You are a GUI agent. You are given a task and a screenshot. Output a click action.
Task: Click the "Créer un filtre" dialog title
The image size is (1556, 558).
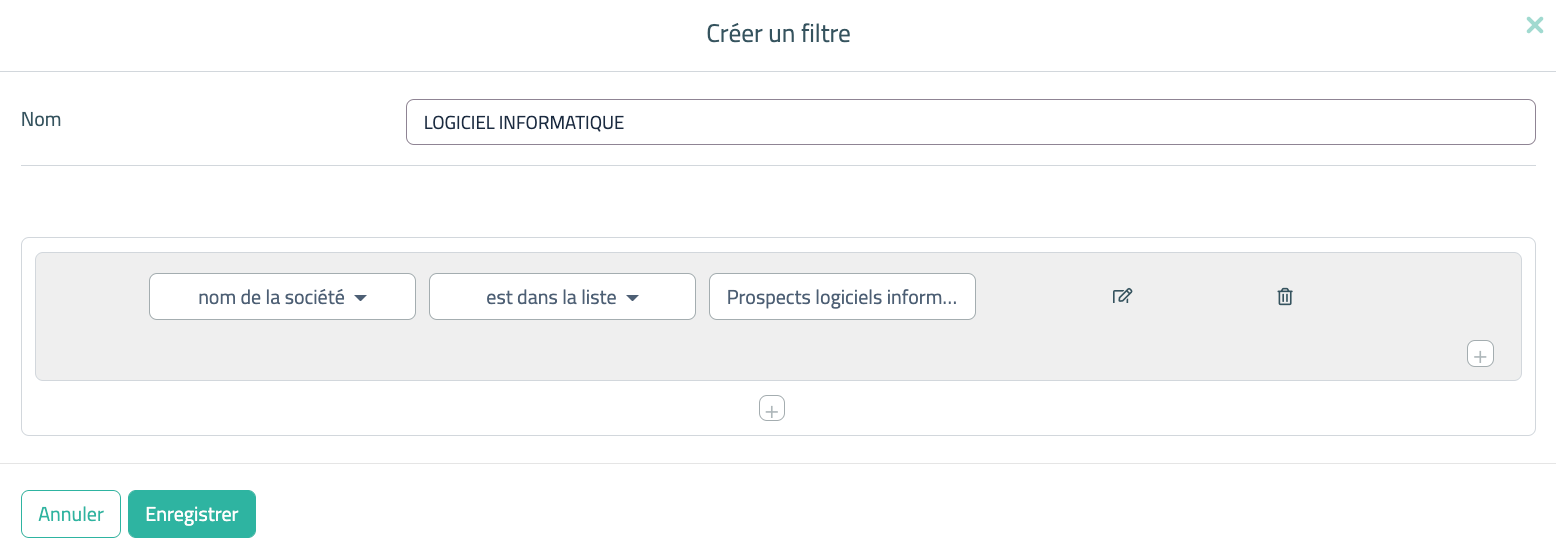(778, 34)
